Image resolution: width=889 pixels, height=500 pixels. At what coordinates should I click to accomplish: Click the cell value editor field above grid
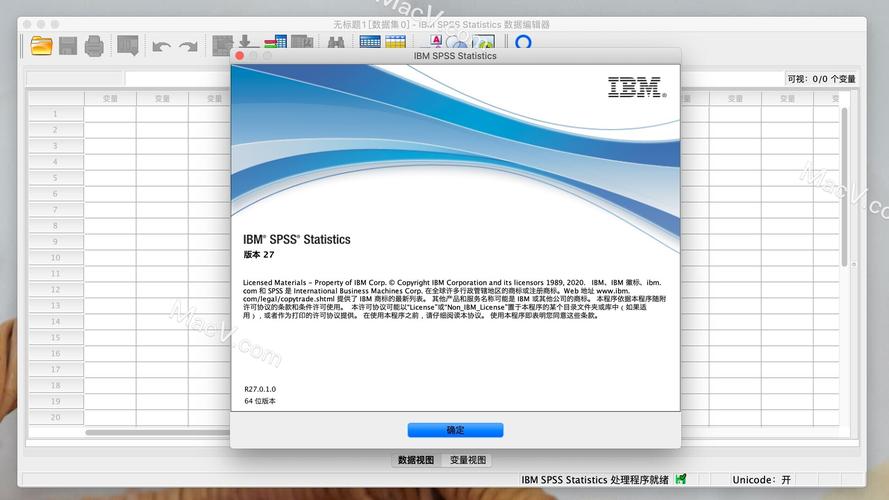pyautogui.click(x=177, y=78)
